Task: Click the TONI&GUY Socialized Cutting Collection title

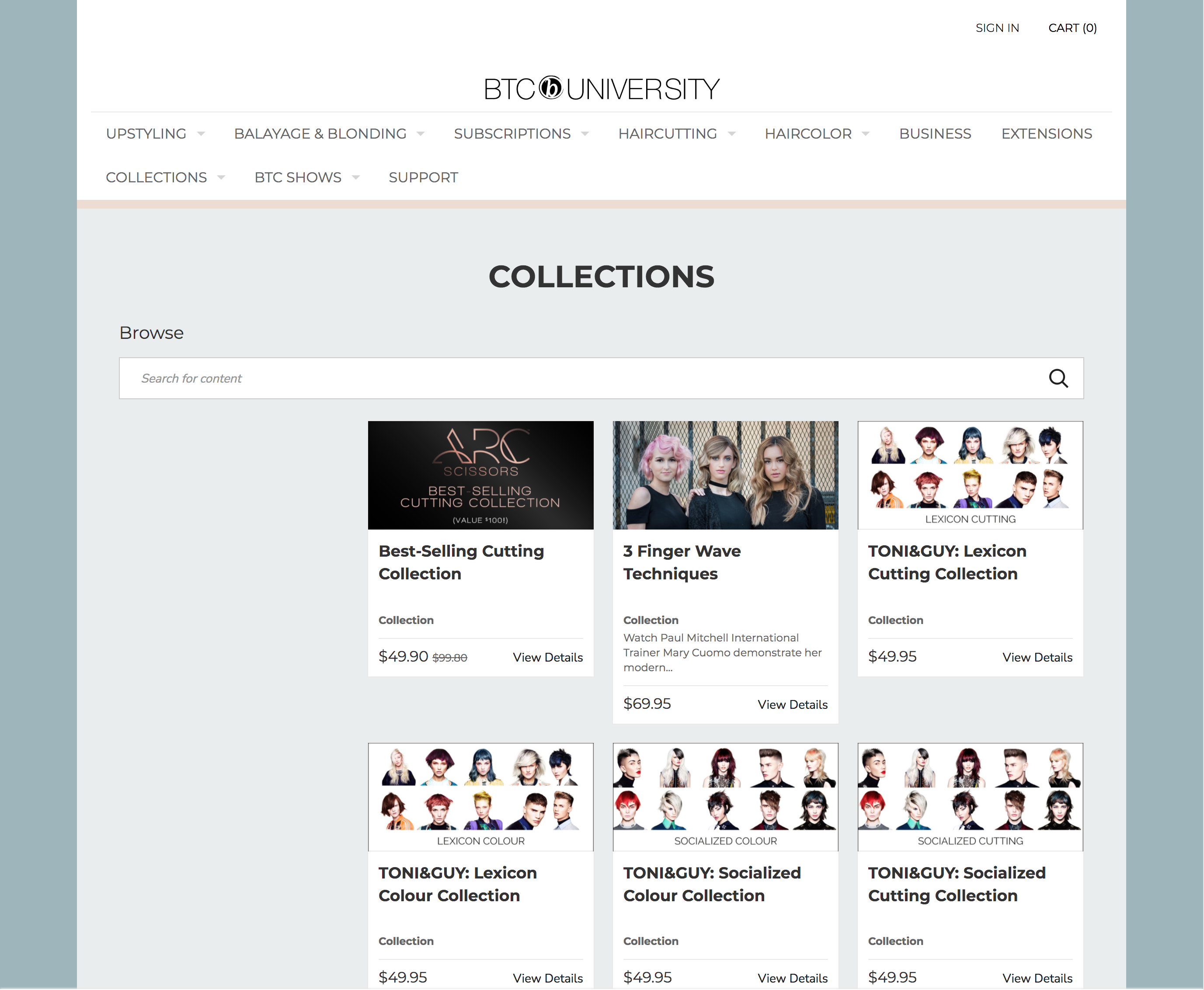Action: (957, 884)
